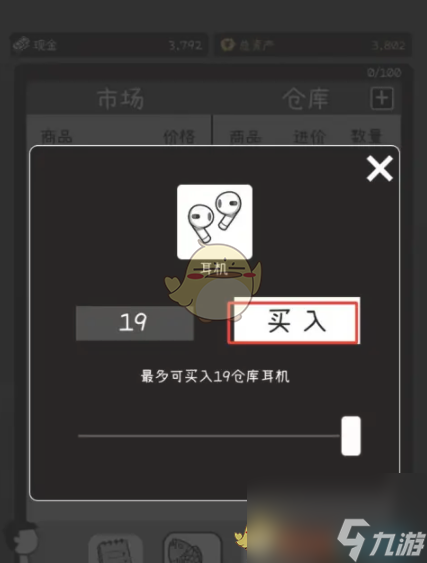The width and height of the screenshot is (427, 563).
Task: Click the 总资产 total assets coin icon
Action: tap(228, 45)
